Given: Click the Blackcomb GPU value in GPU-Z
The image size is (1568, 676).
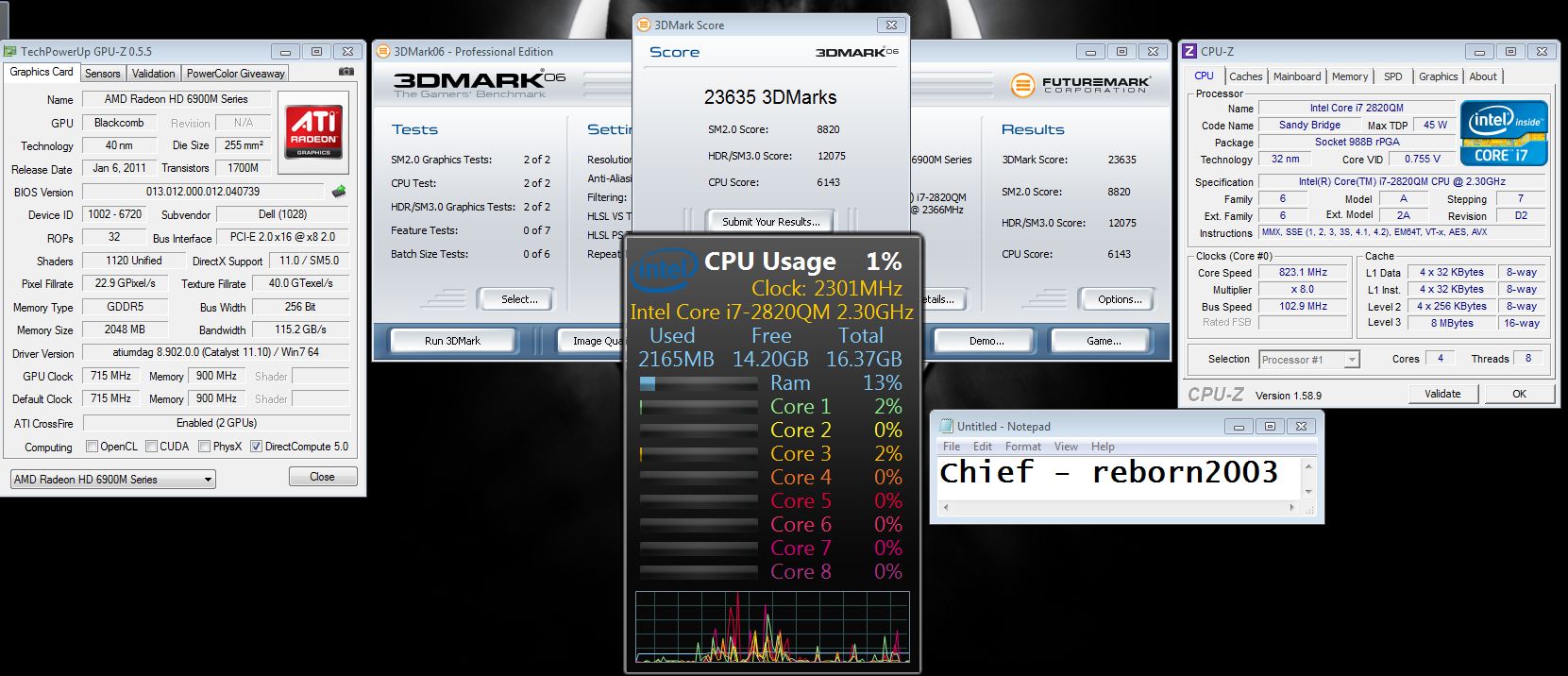Looking at the screenshot, I should click(119, 123).
